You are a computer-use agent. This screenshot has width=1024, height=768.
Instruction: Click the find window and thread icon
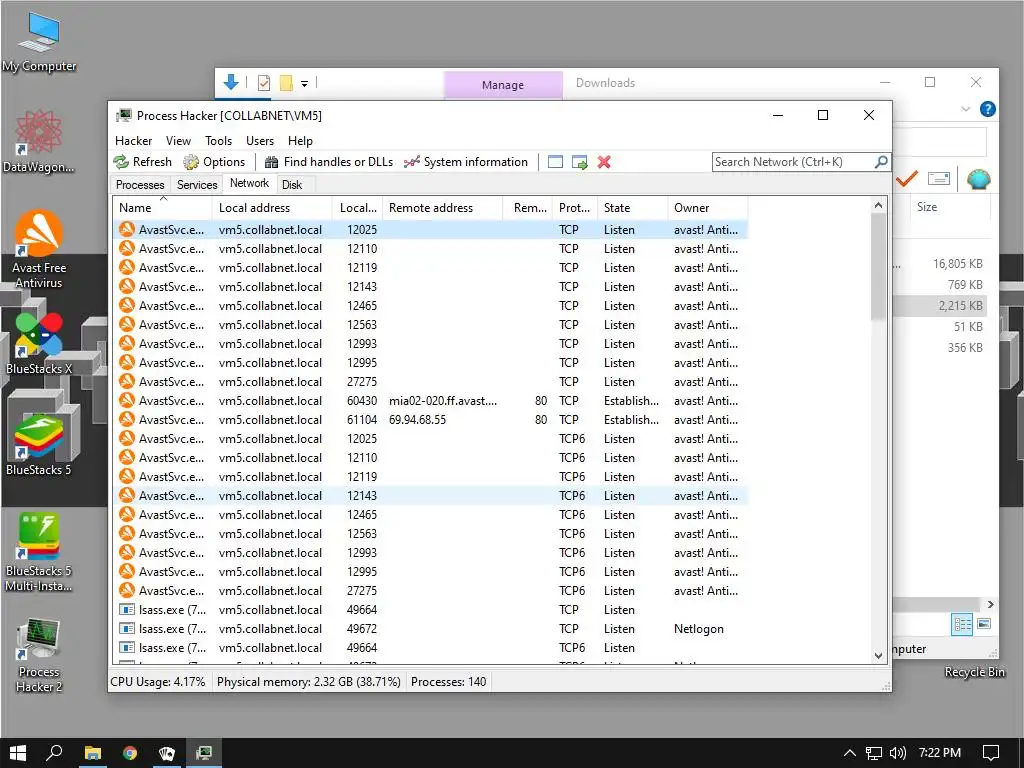[x=579, y=162]
